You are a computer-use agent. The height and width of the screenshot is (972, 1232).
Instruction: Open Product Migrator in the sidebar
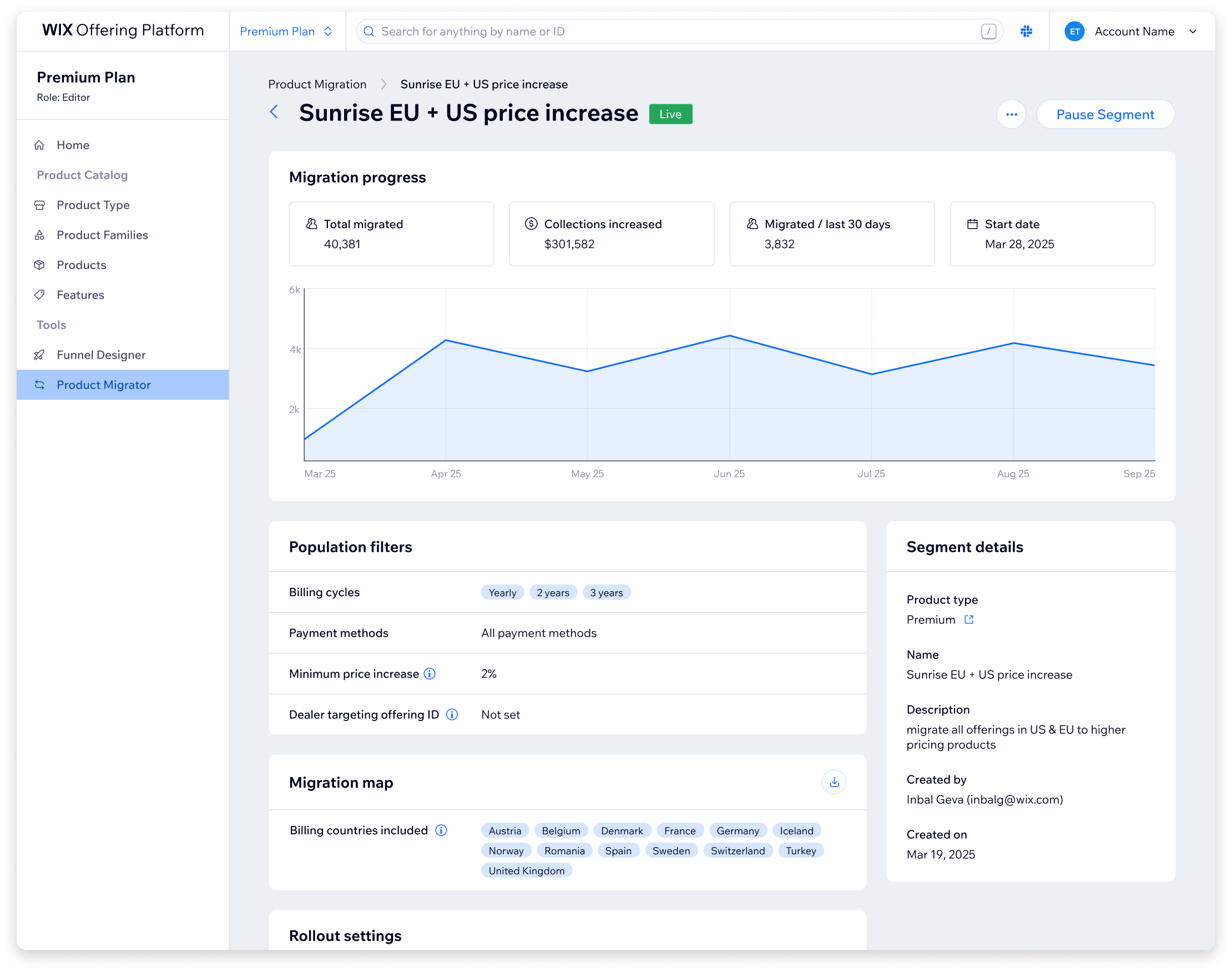(123, 385)
